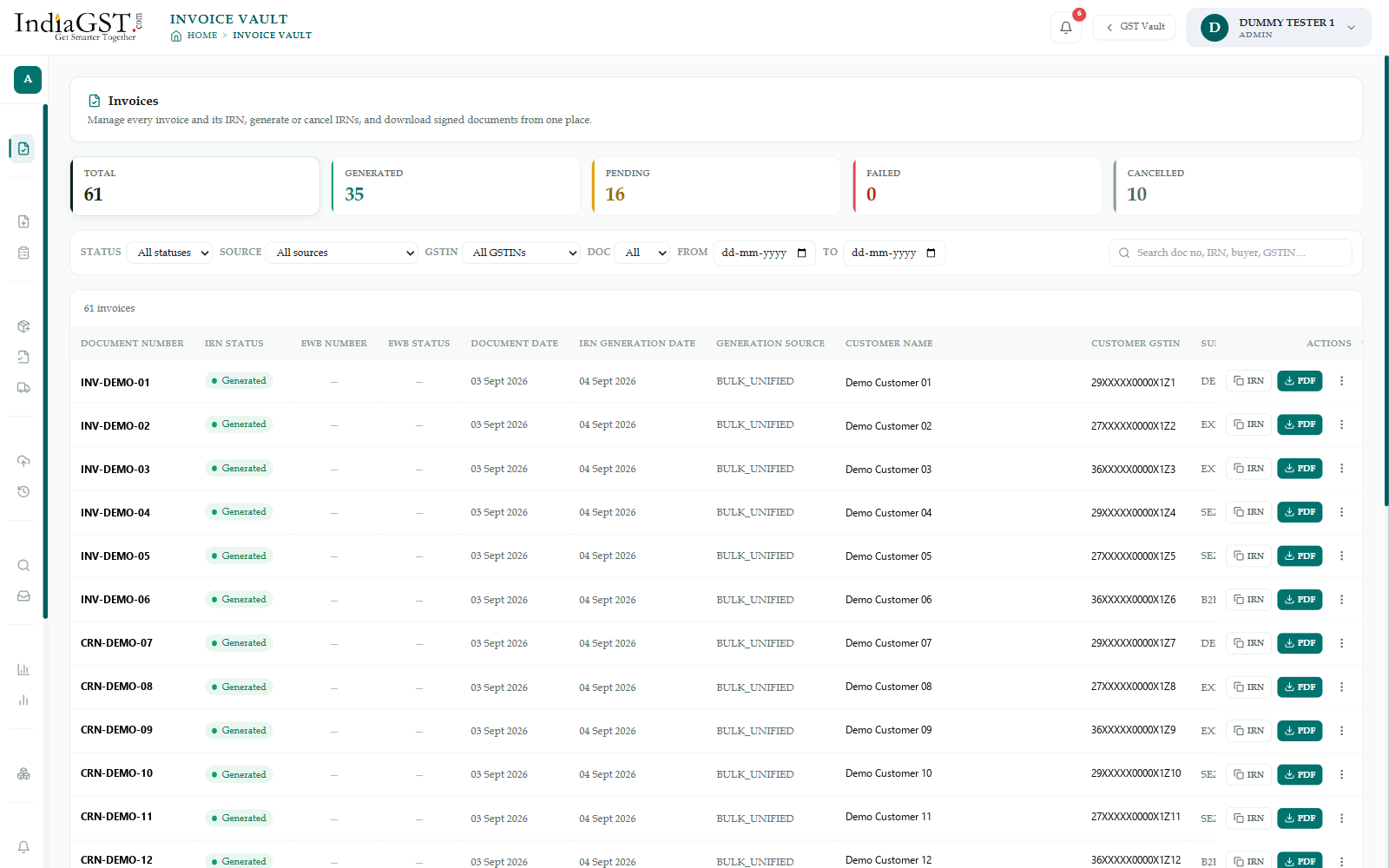Screen dimensions: 1389x868
Task: Open the add-document sidebar icon
Action: pos(23,221)
